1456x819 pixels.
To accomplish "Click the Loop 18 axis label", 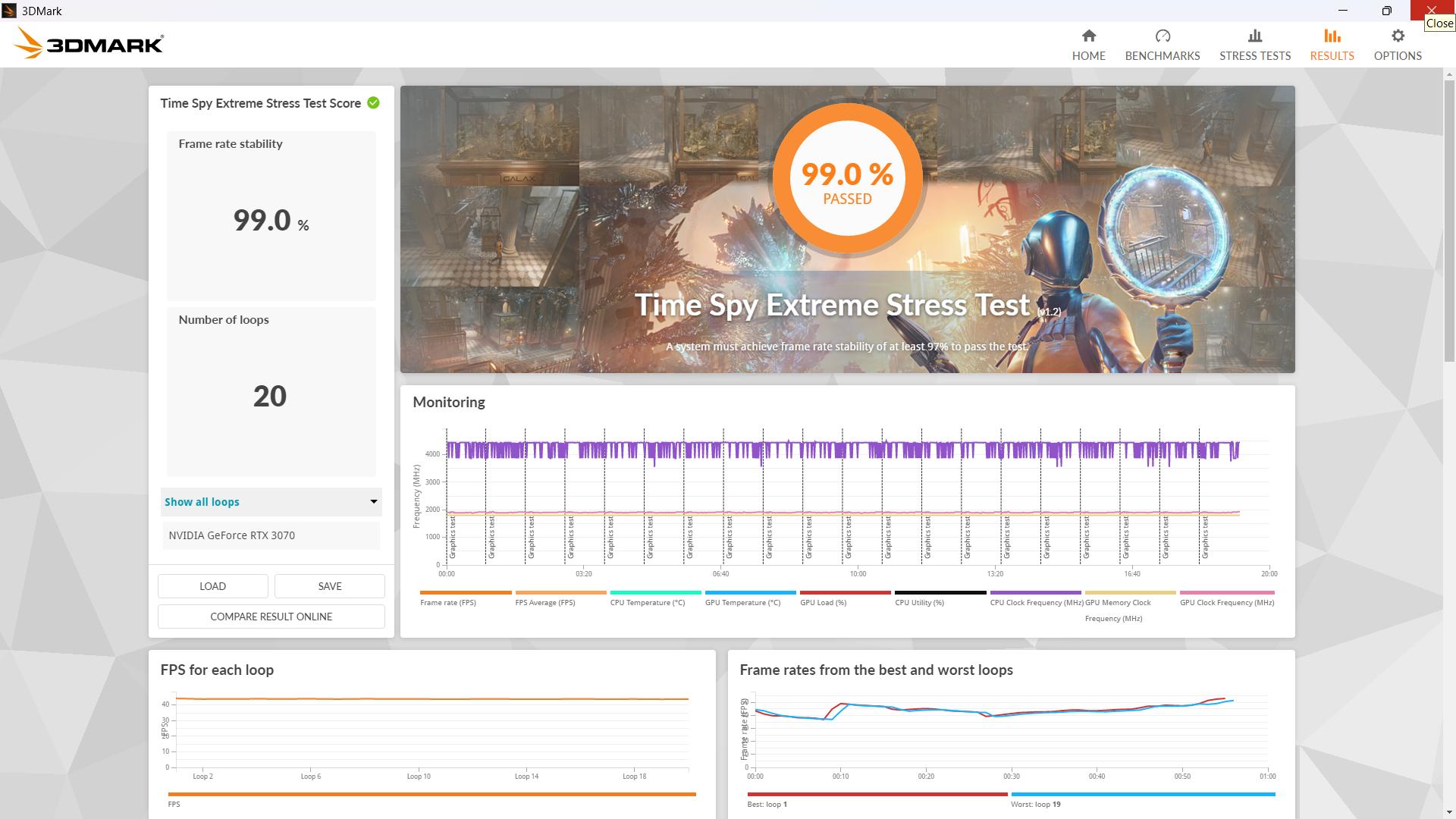I will point(634,777).
